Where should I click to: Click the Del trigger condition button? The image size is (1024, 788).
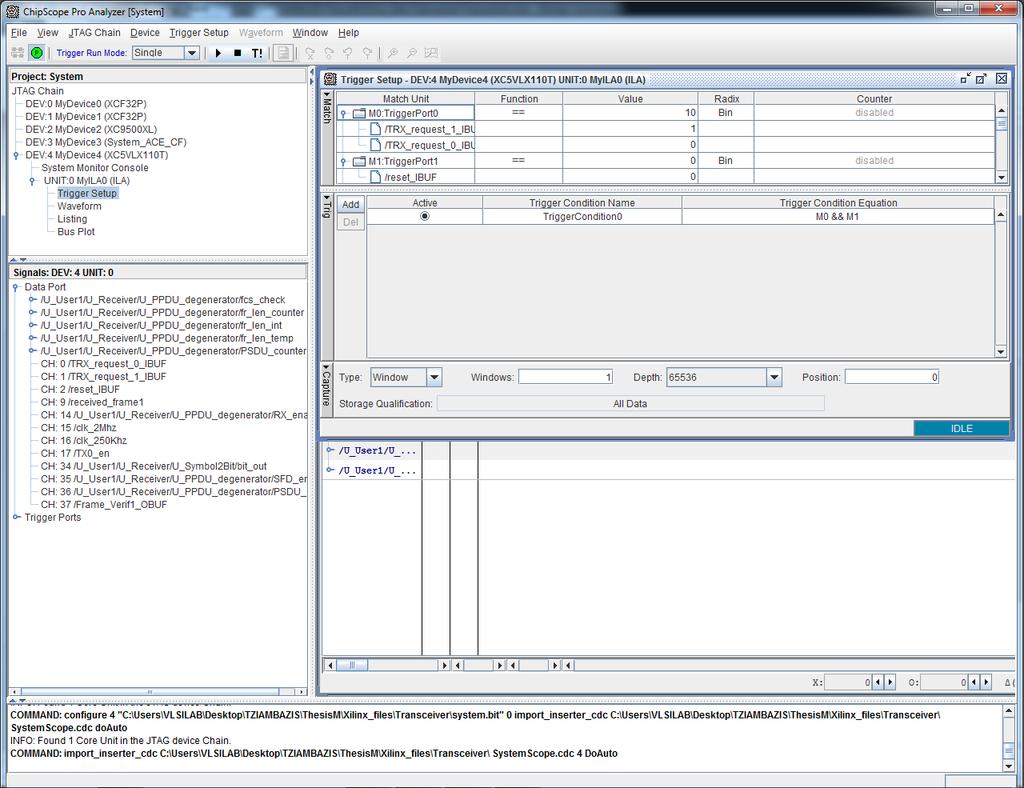[351, 222]
